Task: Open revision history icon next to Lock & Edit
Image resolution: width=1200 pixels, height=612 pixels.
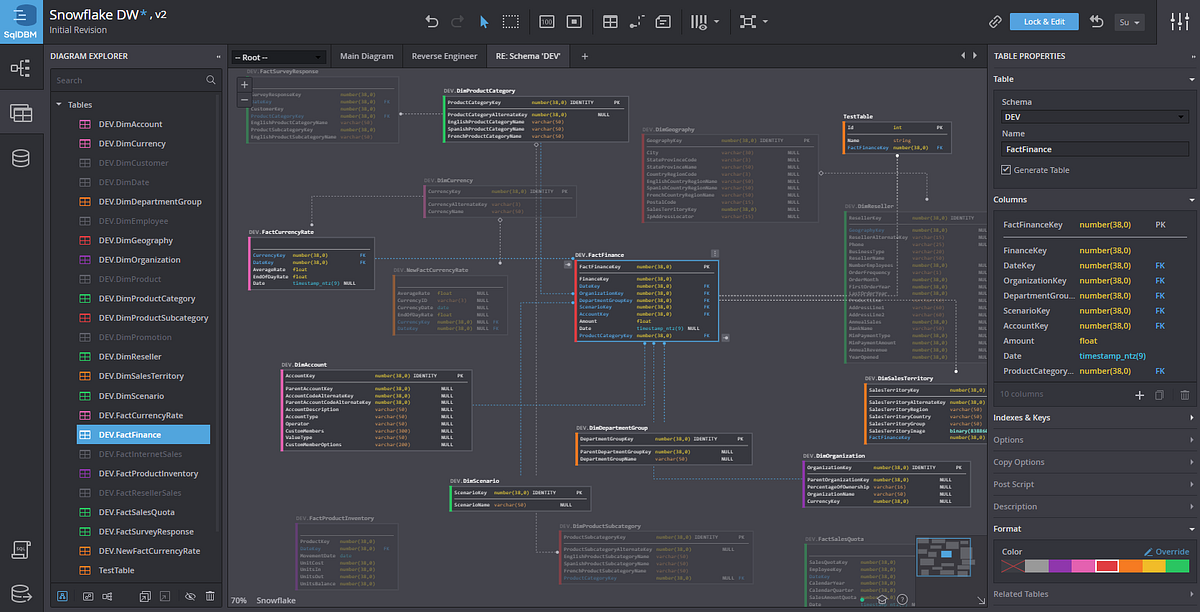Action: pyautogui.click(x=1095, y=21)
